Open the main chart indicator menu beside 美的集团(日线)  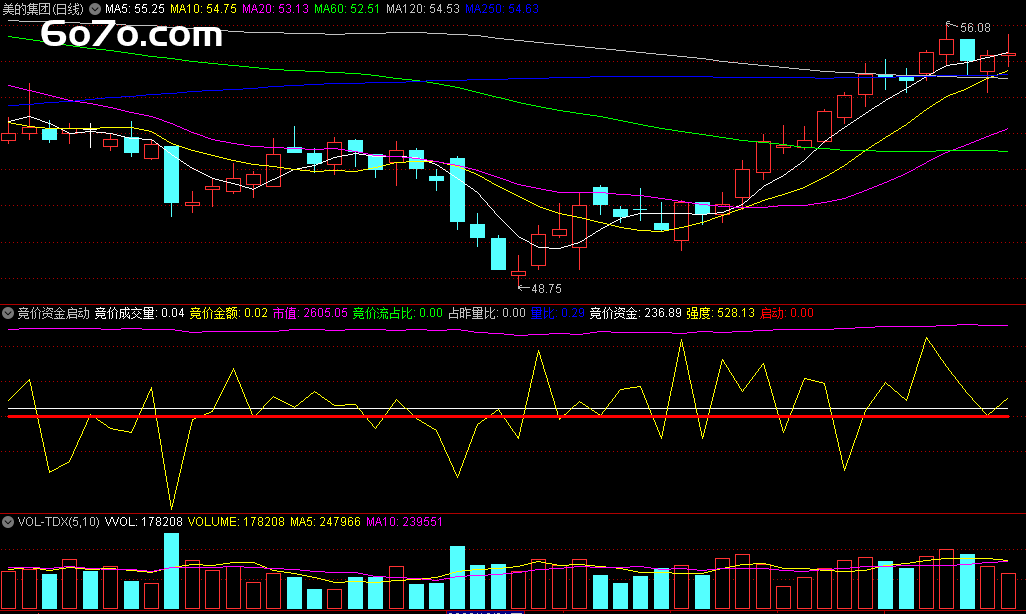tap(95, 9)
